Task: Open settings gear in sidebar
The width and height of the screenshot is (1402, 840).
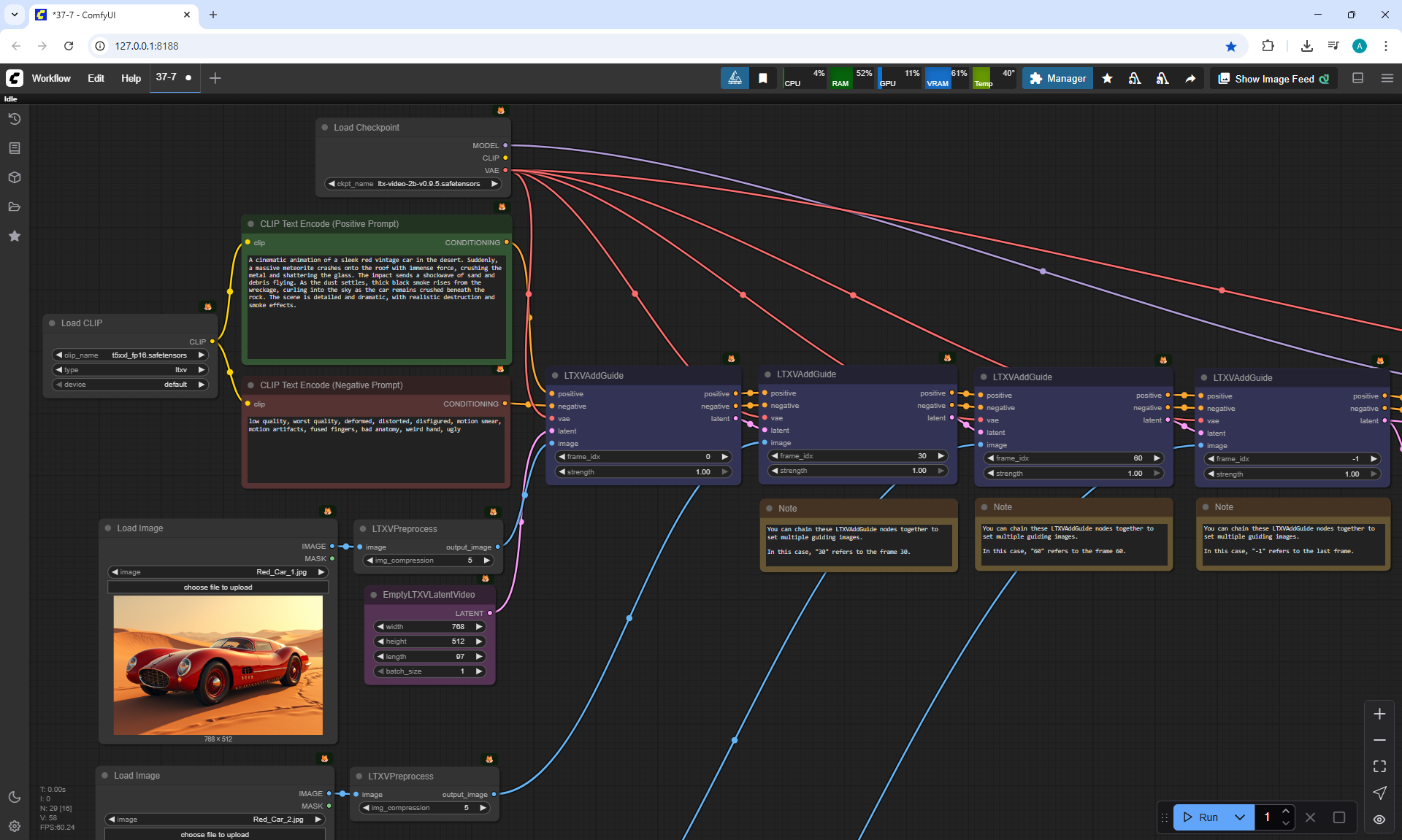Action: [x=15, y=826]
